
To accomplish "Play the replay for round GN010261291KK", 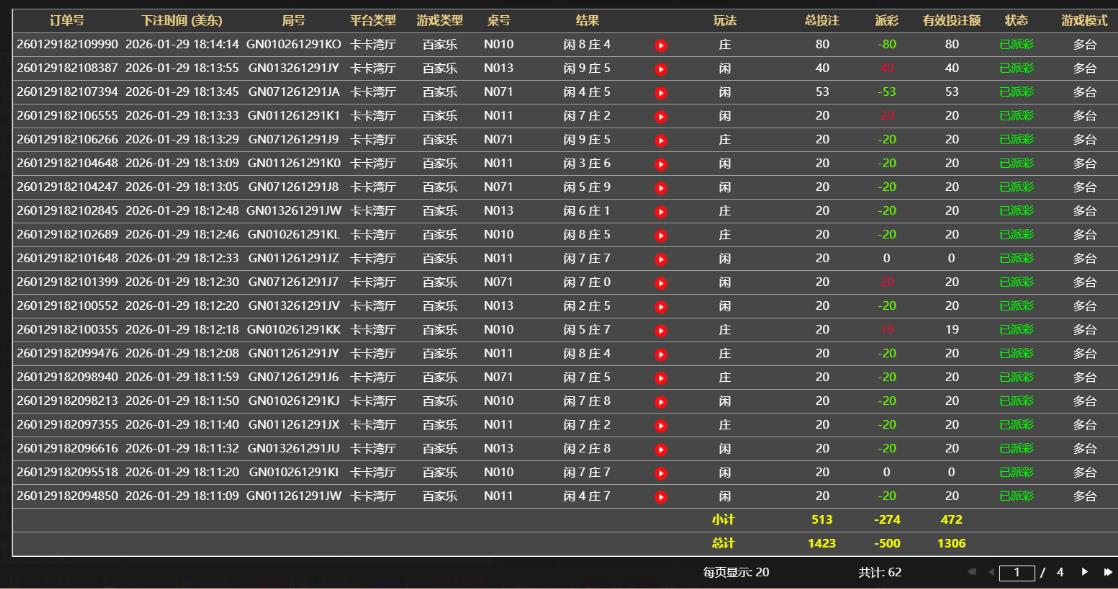I will click(660, 330).
